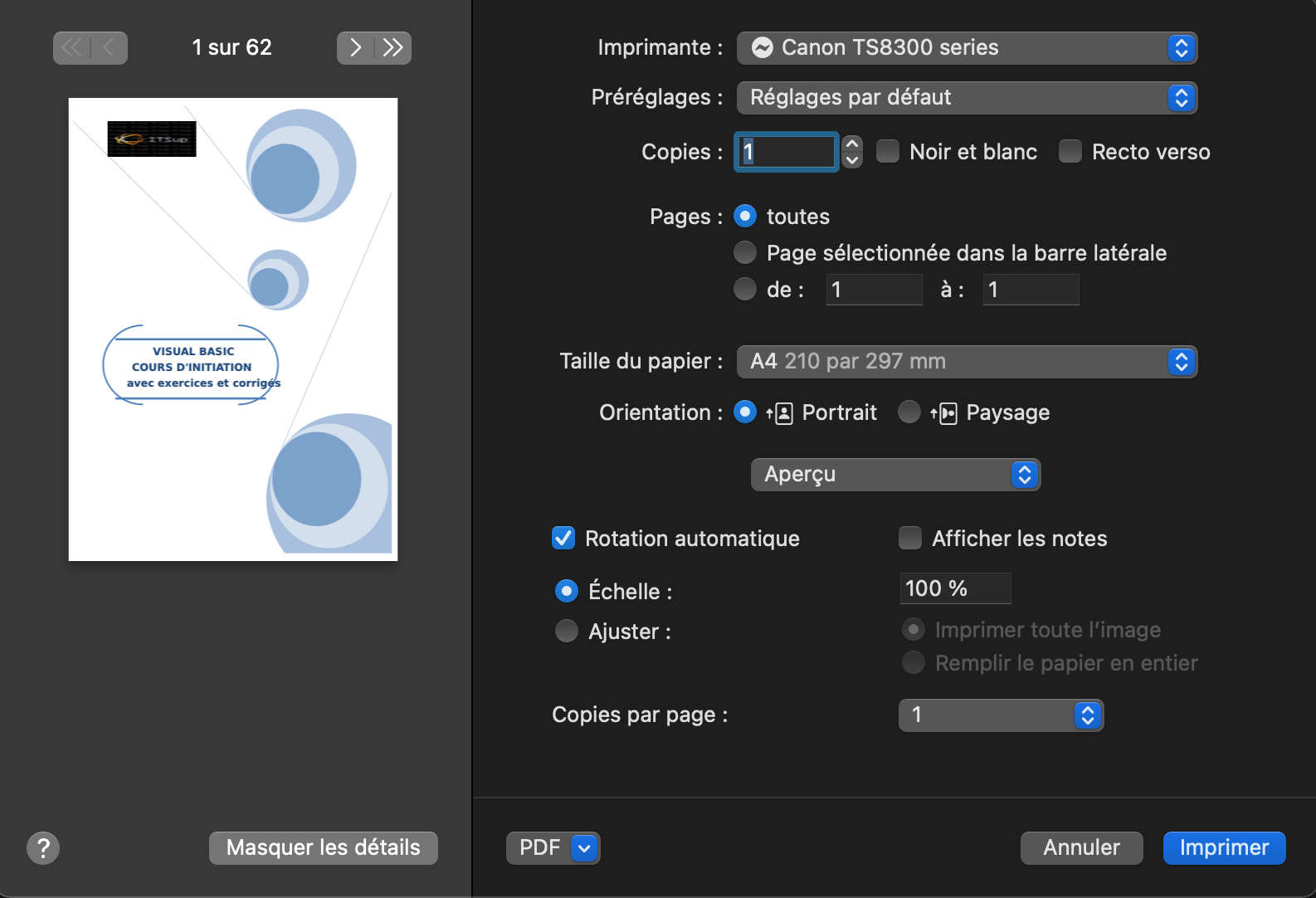This screenshot has width=1316, height=898.
Task: Enable Noir et blanc checkbox
Action: pyautogui.click(x=888, y=151)
